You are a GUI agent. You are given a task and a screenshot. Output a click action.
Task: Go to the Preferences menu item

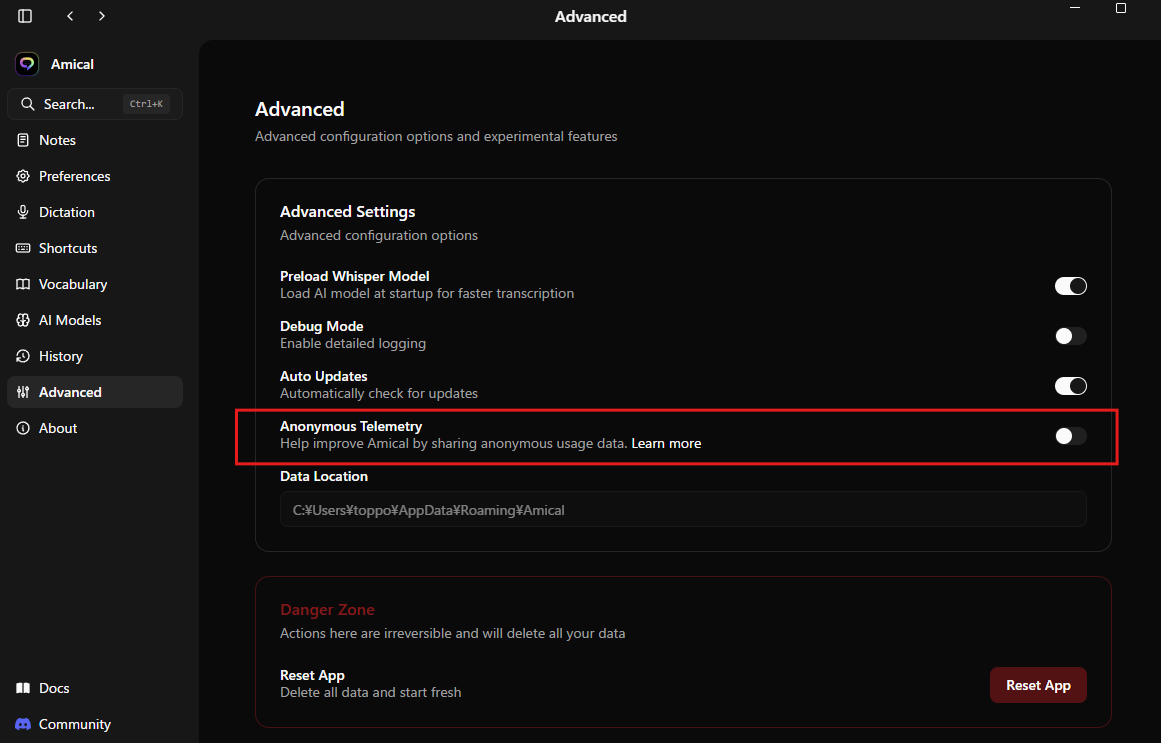coord(75,176)
